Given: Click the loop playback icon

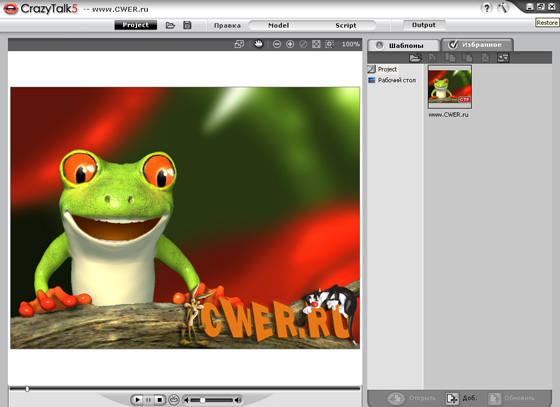Looking at the screenshot, I should click(x=174, y=400).
